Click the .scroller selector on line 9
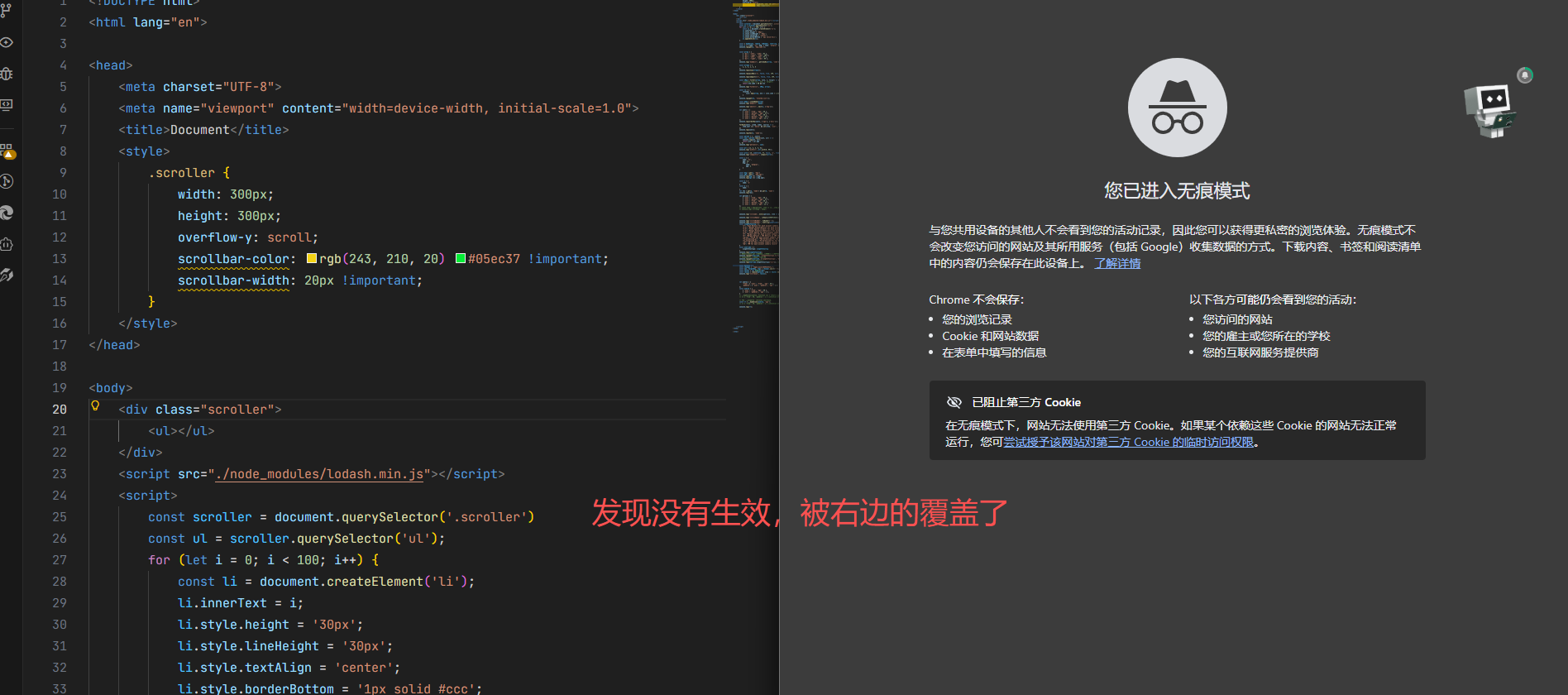 [181, 173]
